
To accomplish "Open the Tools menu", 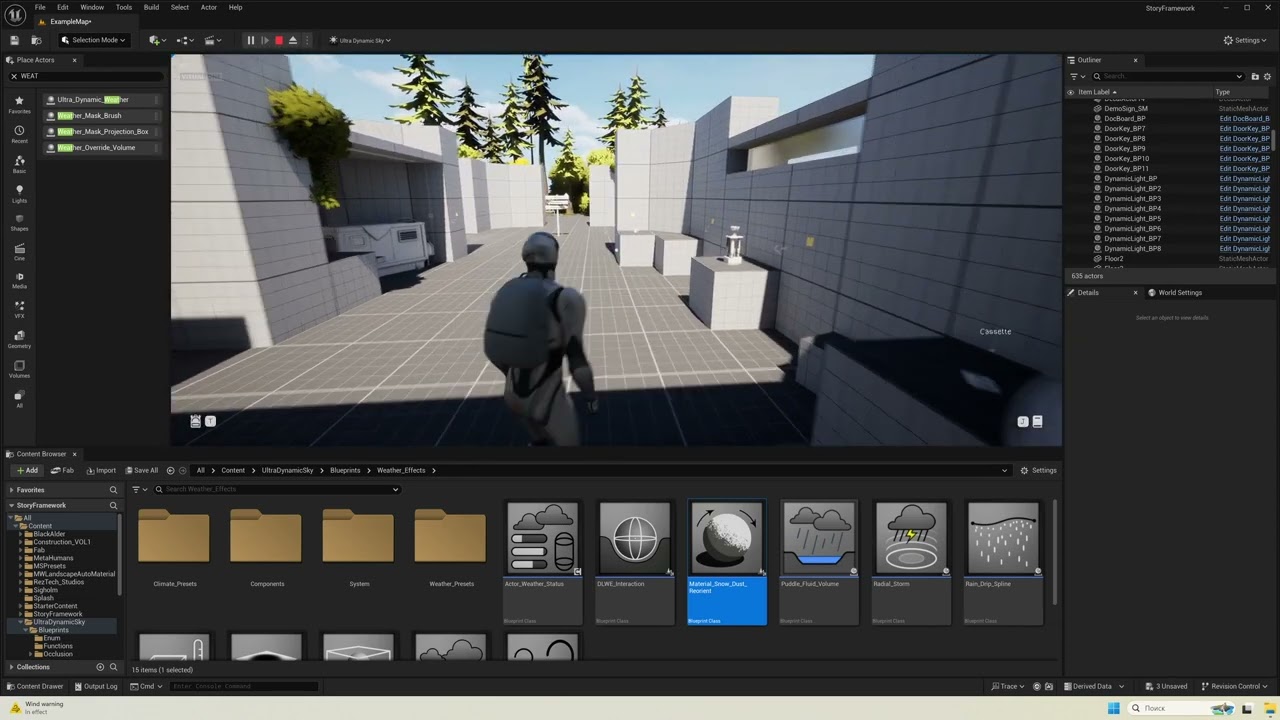I will point(123,7).
